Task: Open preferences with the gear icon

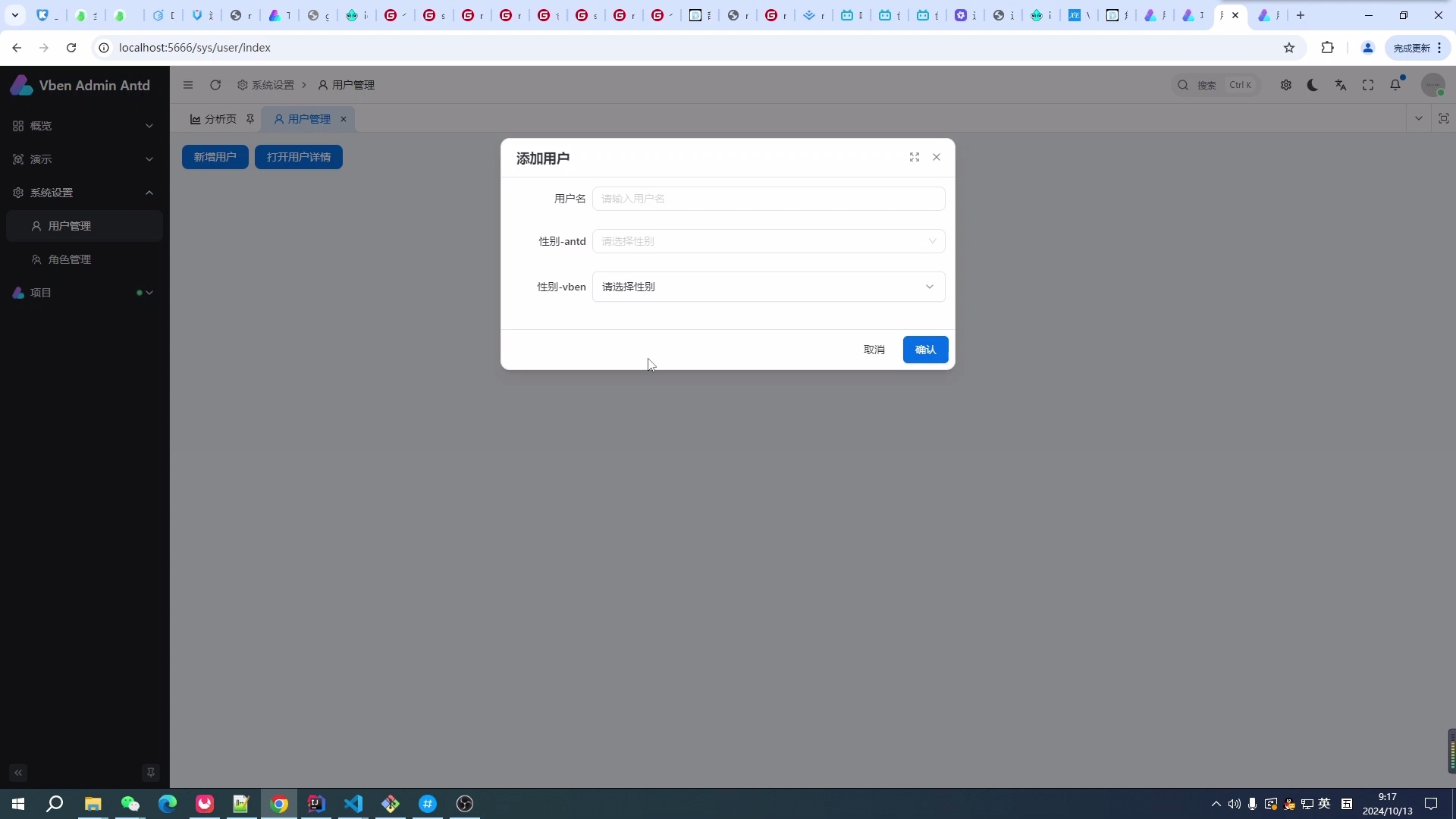Action: pyautogui.click(x=1287, y=85)
